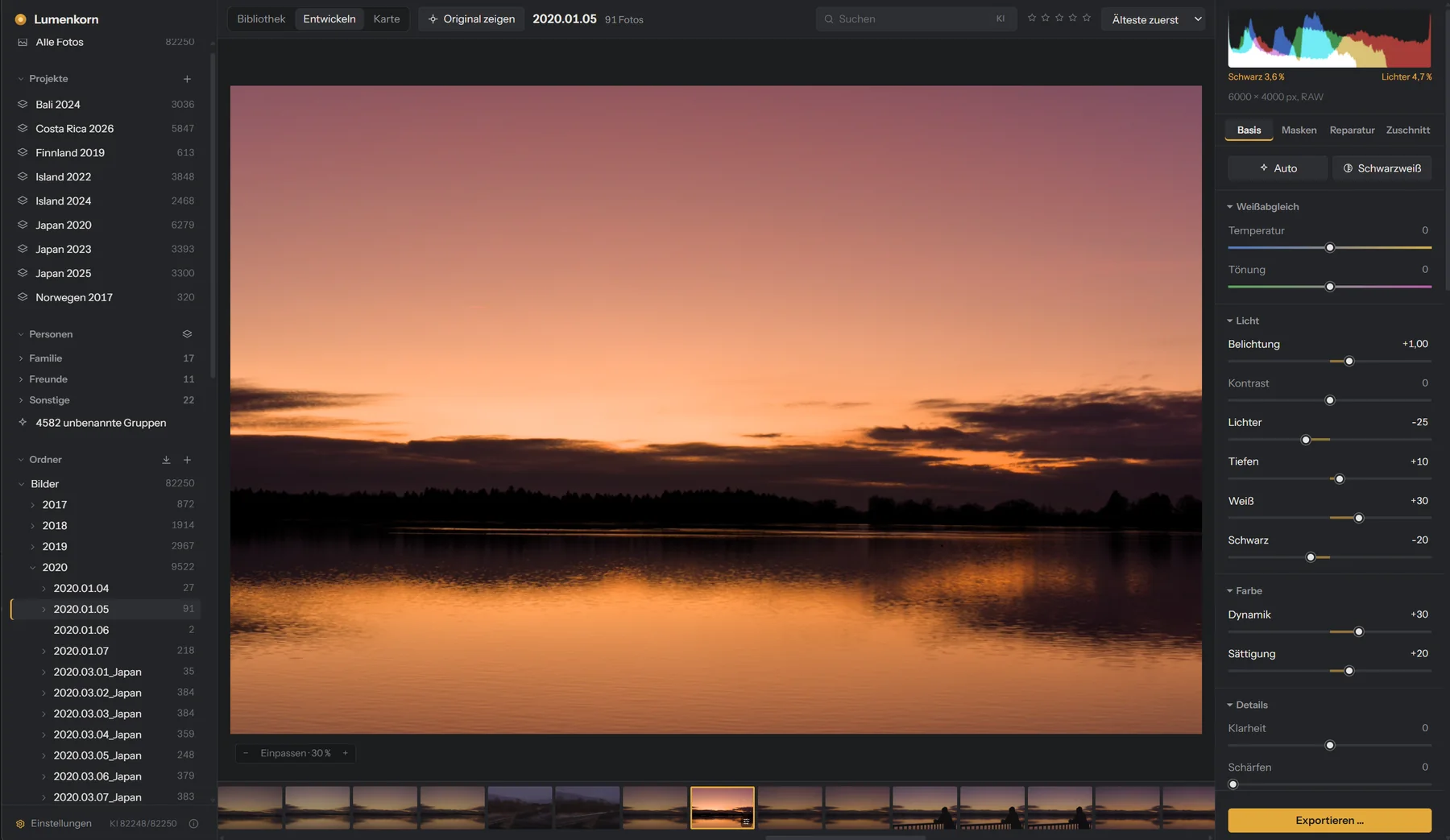Click the search magnifier icon
This screenshot has height=840, width=1450.
click(828, 19)
